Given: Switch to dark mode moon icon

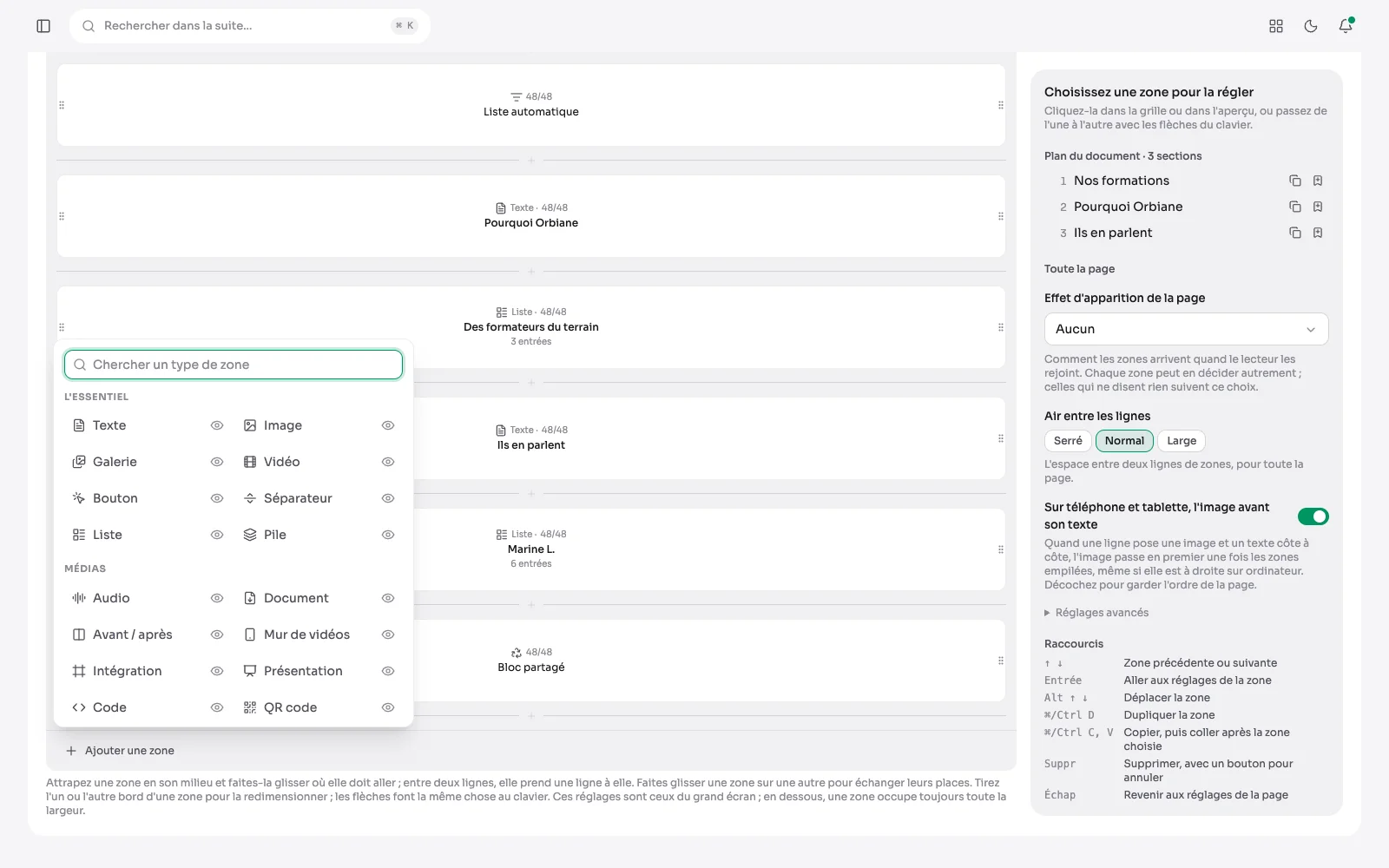Looking at the screenshot, I should click(x=1311, y=26).
